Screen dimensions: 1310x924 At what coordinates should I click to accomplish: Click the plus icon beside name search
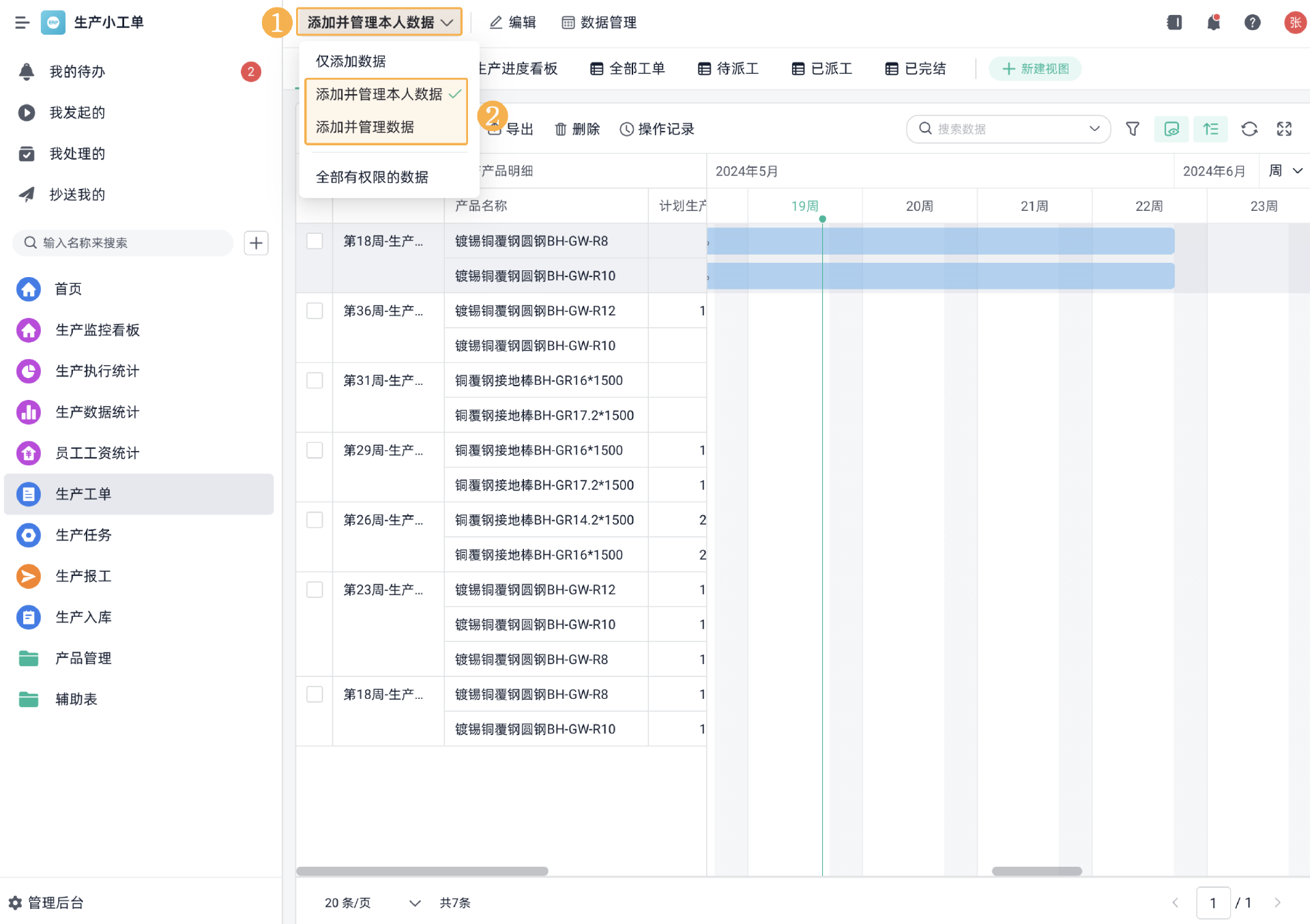point(256,243)
